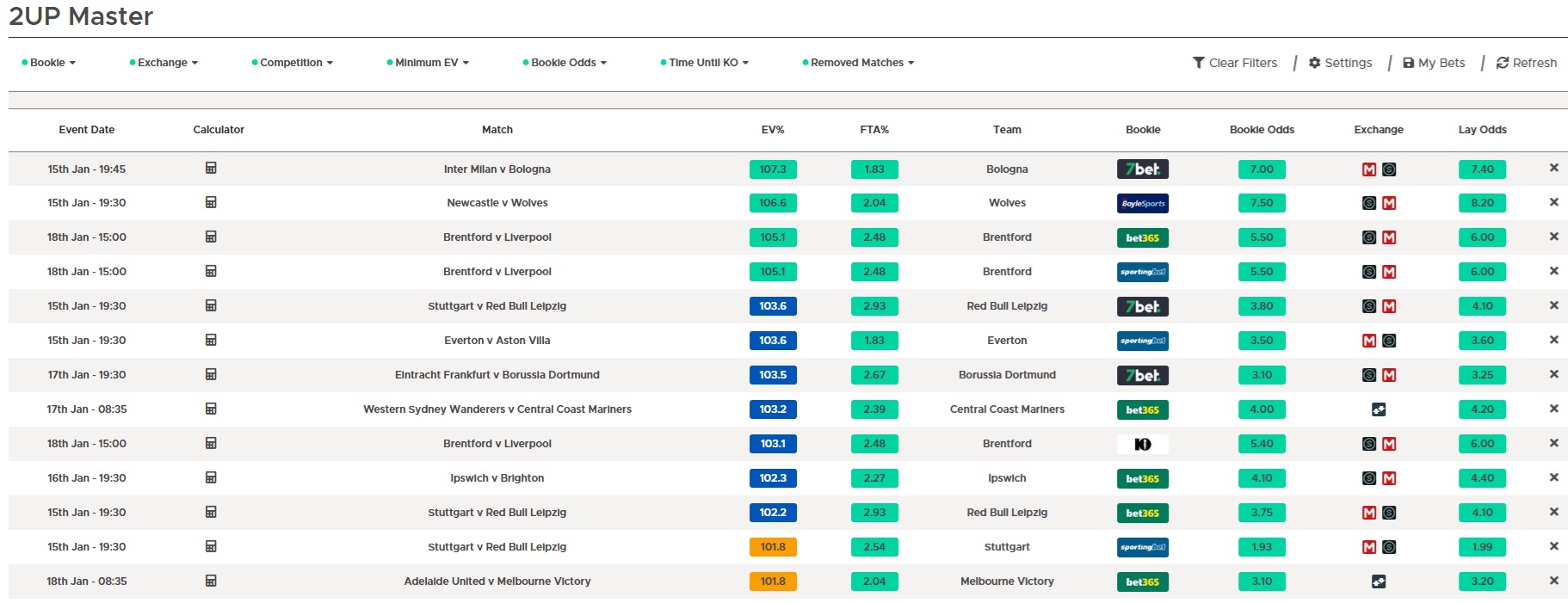Refresh the match list
The image size is (1568, 603).
(1526, 63)
